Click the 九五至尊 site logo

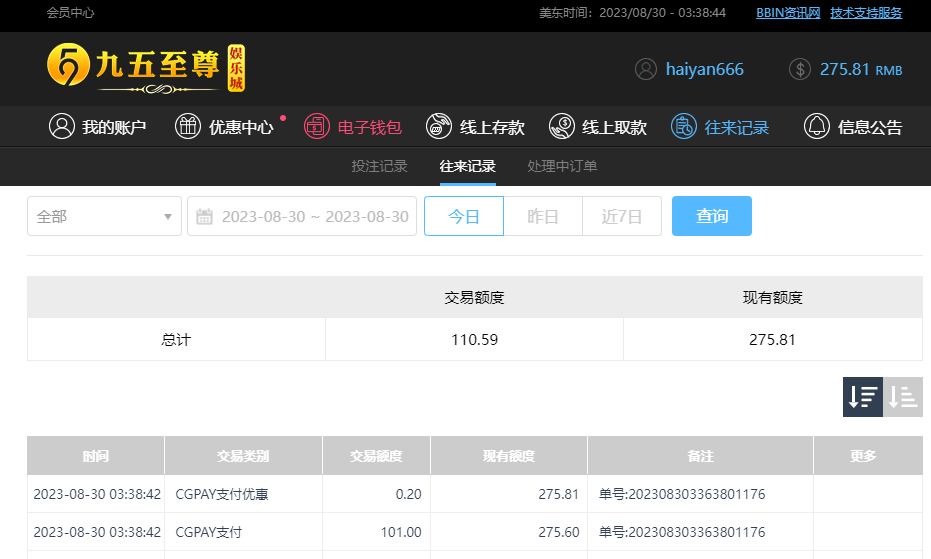point(146,68)
